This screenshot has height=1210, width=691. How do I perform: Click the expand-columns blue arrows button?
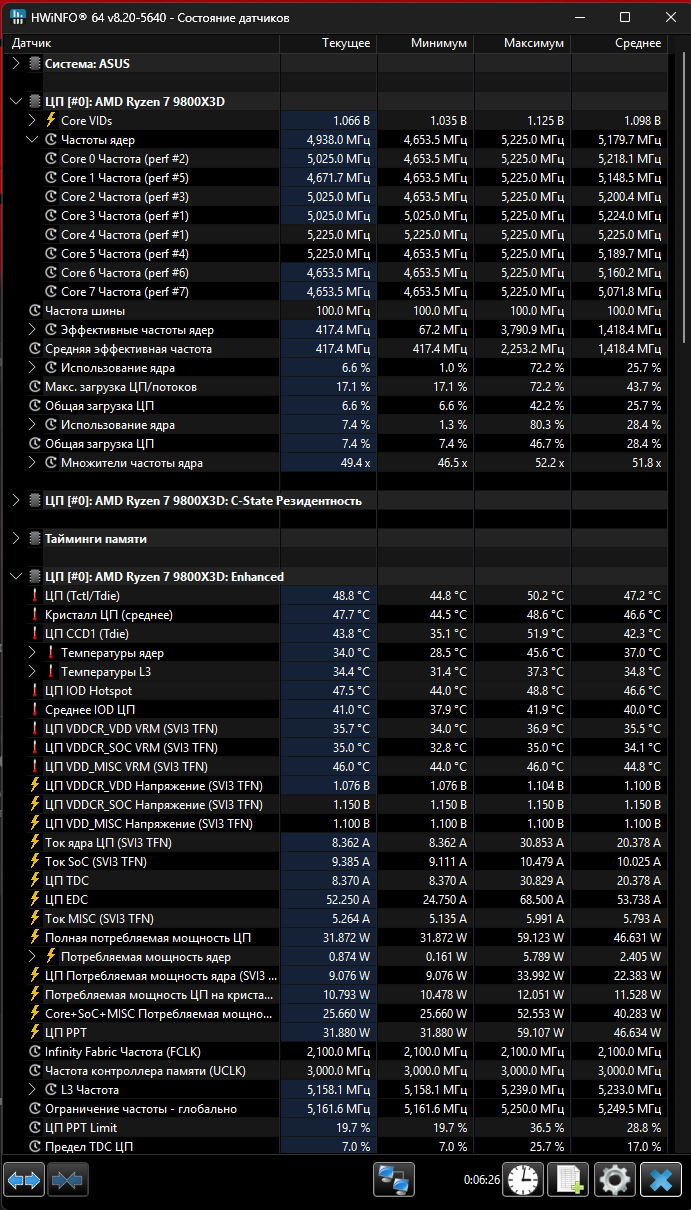[x=24, y=1180]
